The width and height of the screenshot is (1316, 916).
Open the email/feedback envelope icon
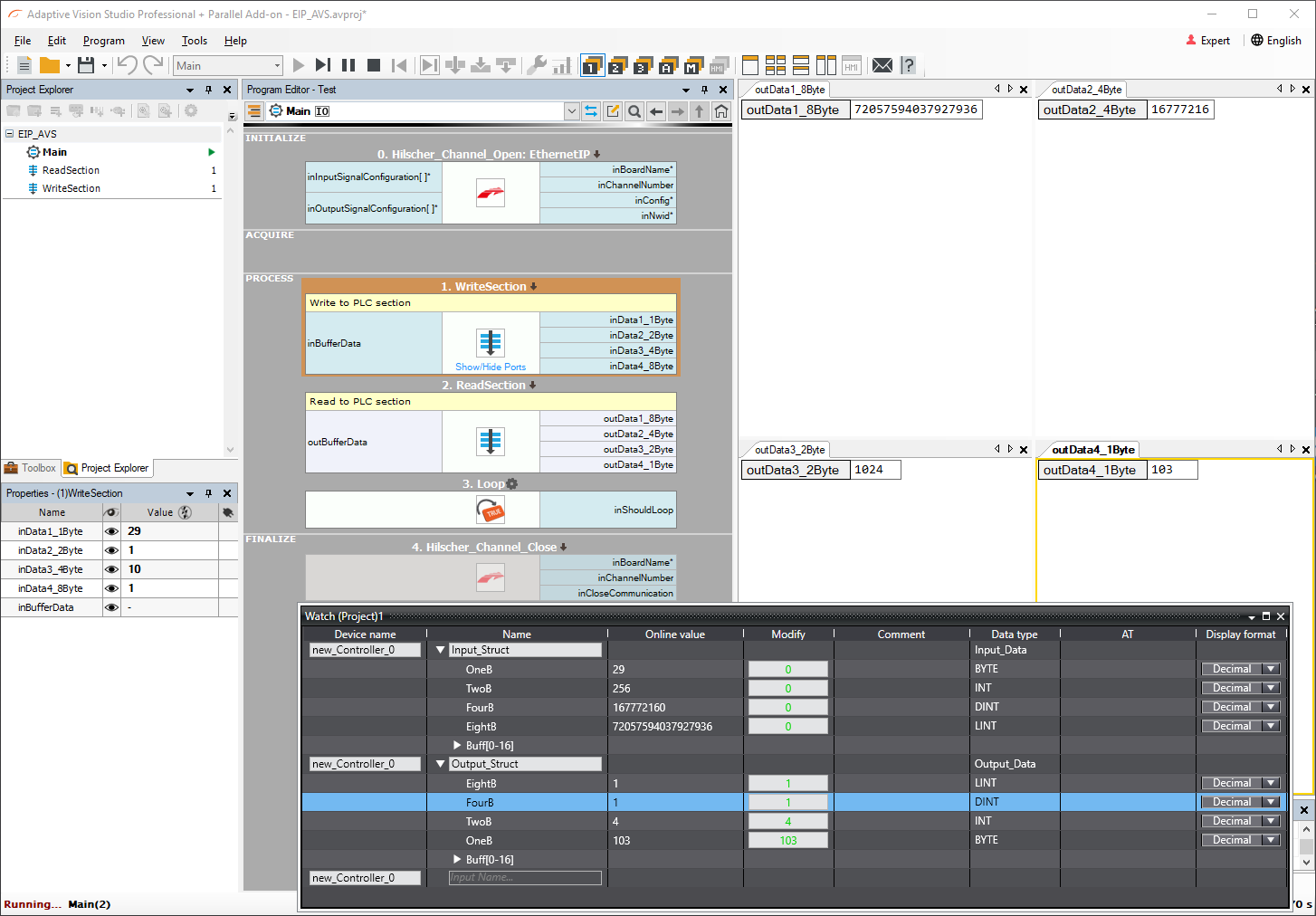[882, 65]
